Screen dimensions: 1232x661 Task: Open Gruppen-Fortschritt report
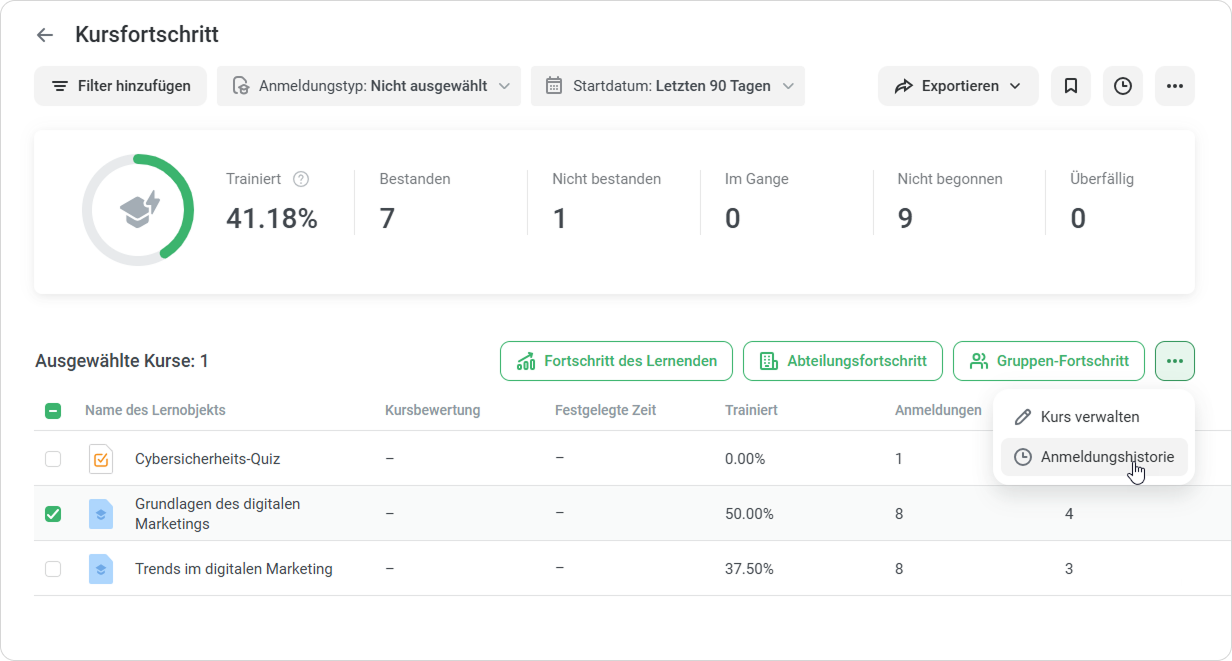click(1049, 361)
